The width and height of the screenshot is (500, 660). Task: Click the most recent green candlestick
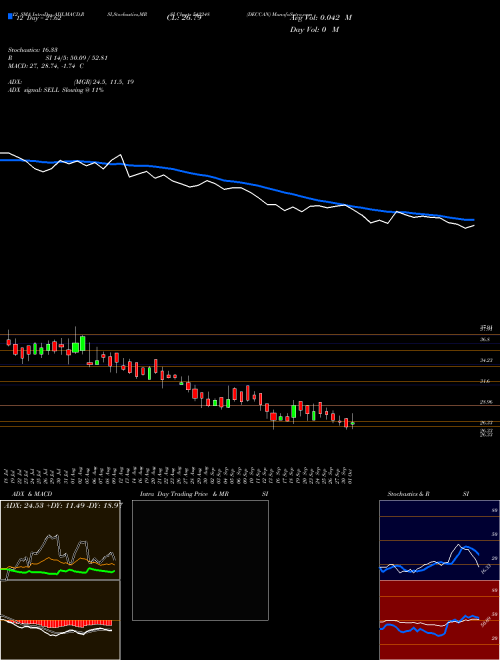tap(353, 423)
